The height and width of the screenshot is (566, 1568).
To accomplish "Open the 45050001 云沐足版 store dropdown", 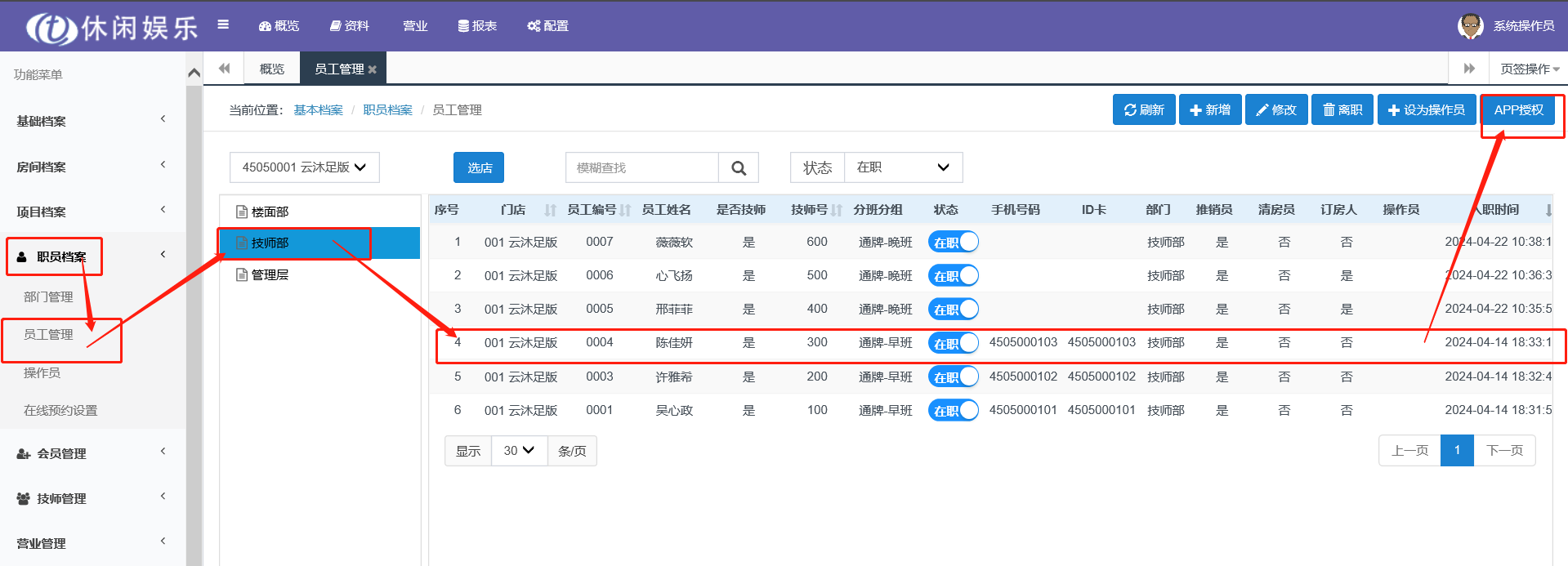I will click(x=304, y=167).
